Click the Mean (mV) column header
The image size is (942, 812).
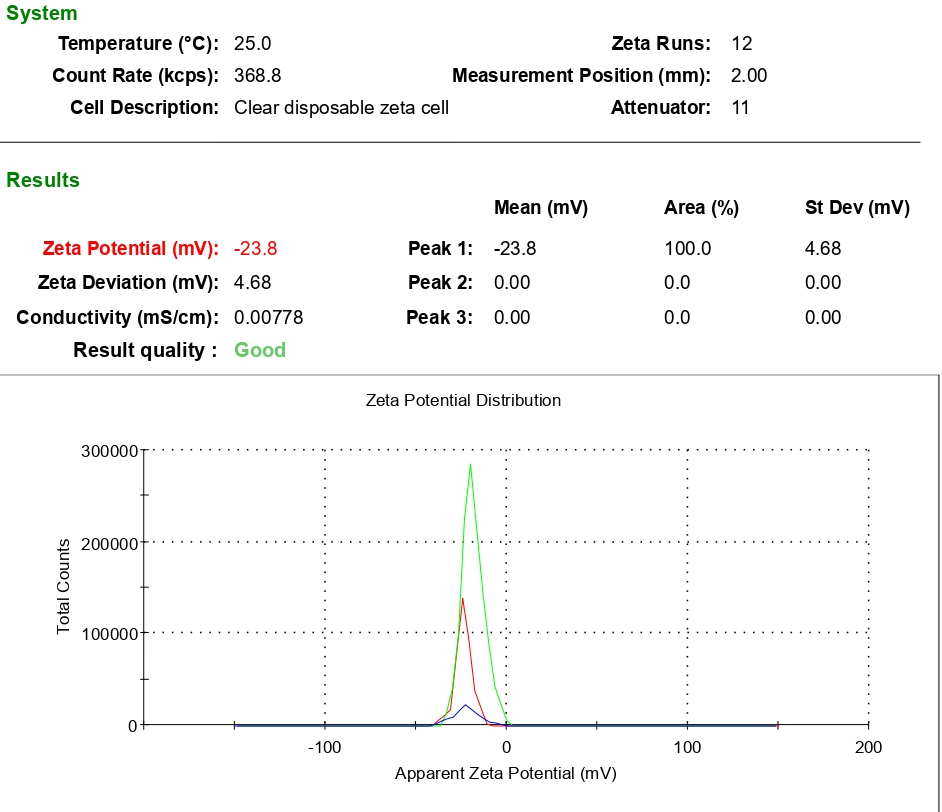[540, 208]
